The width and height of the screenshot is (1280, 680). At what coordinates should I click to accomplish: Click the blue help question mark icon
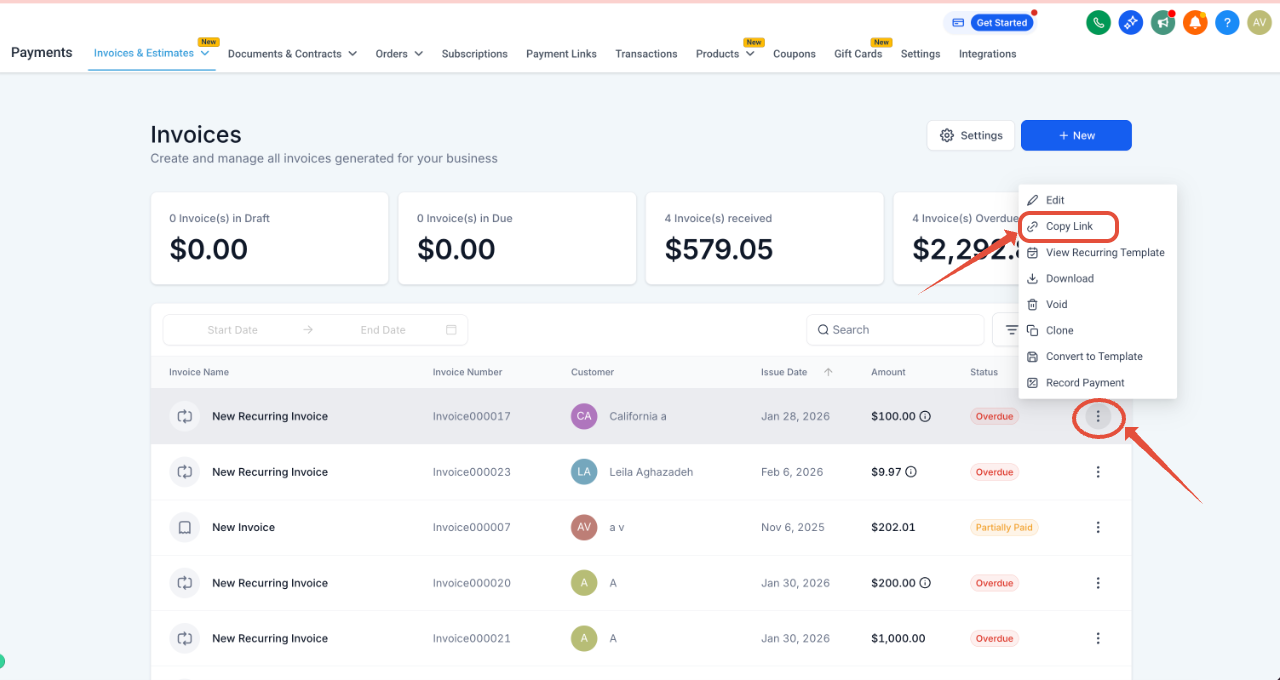point(1227,22)
